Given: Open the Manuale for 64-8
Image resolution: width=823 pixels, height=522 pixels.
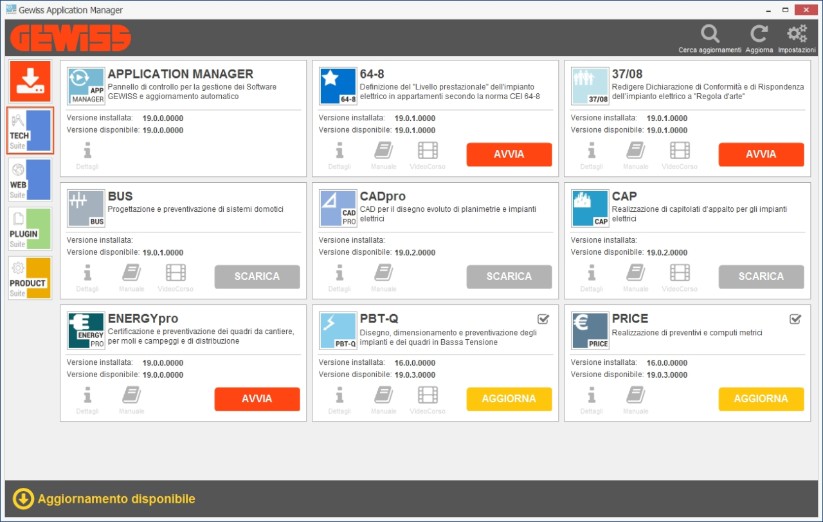Looking at the screenshot, I should tap(383, 155).
